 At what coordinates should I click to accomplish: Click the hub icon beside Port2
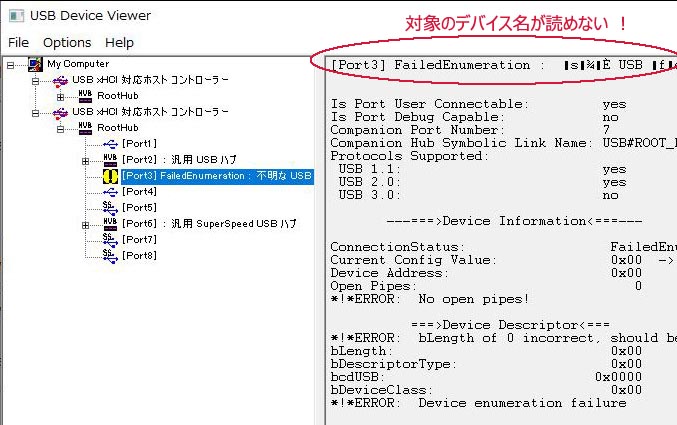pos(110,160)
